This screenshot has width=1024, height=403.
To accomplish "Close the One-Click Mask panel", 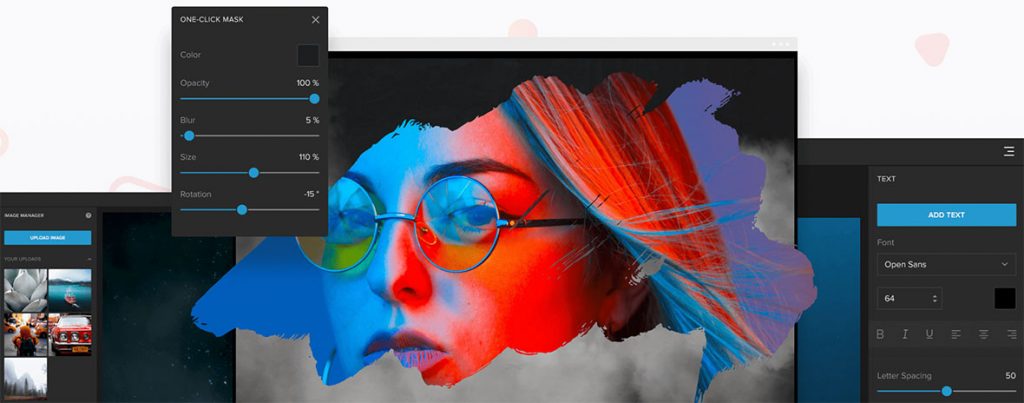I will (x=316, y=19).
